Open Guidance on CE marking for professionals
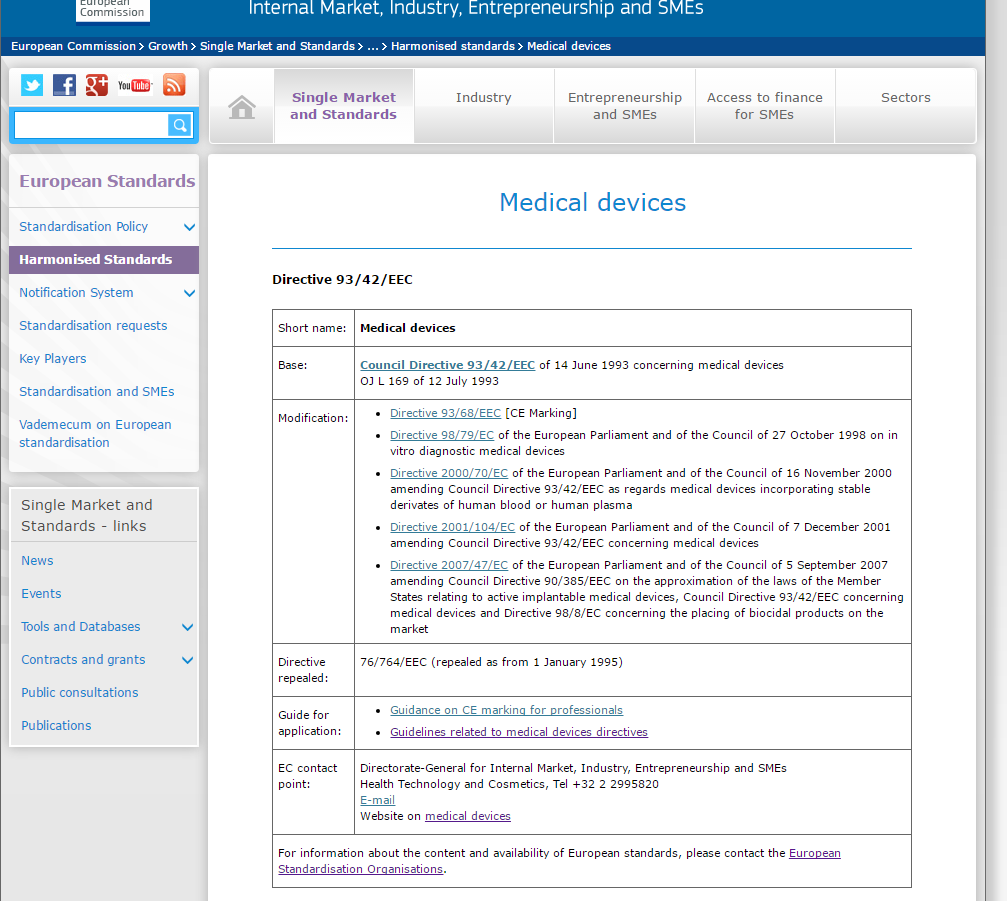 click(506, 710)
